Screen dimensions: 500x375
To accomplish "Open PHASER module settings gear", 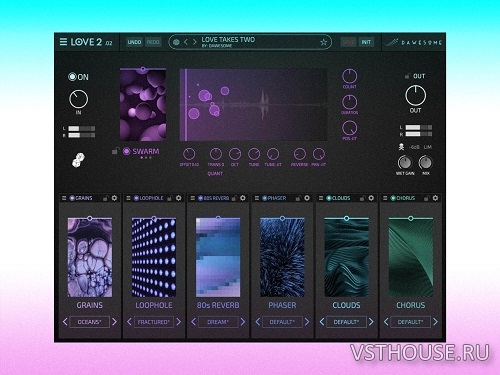I will click(307, 198).
